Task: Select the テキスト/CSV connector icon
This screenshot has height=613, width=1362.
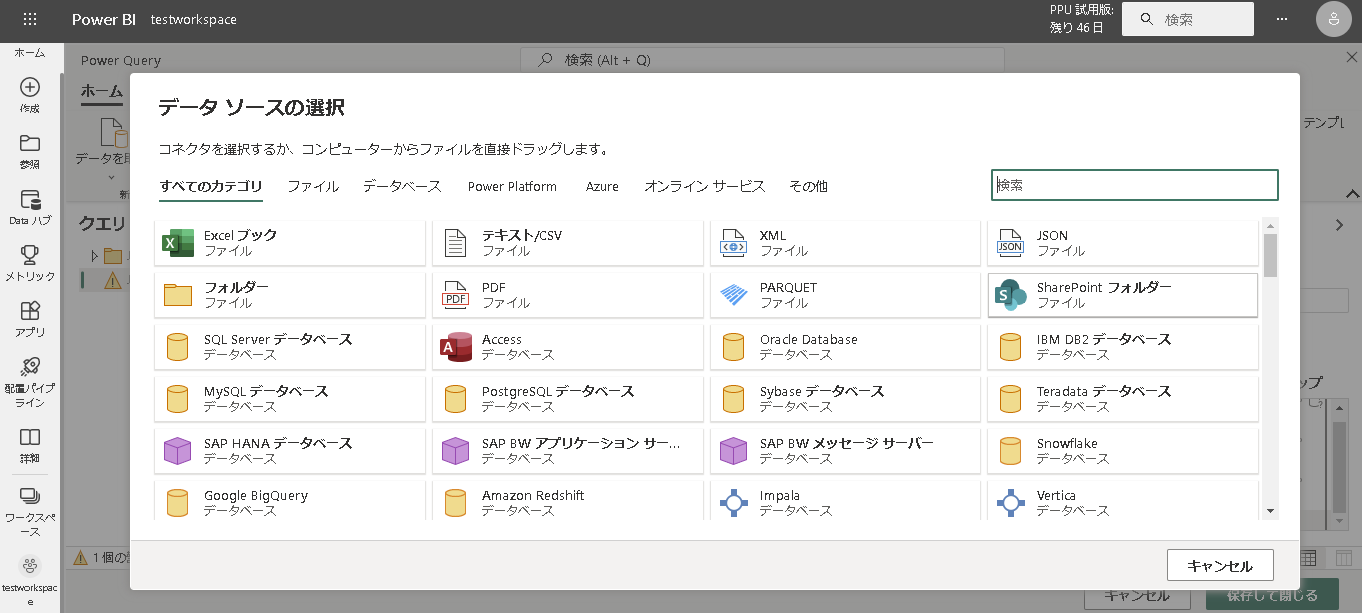Action: [455, 243]
